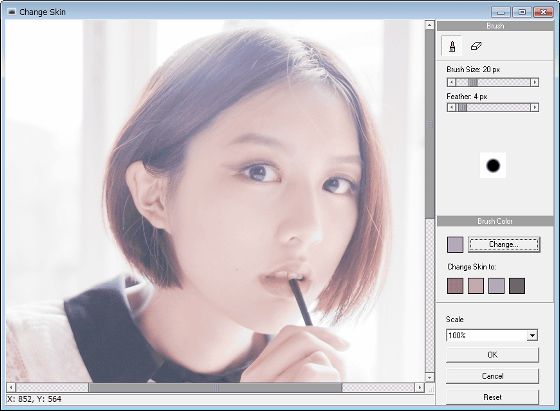Click left arrow of Feather slider
Screen dimensions: 560x411
click(451, 107)
